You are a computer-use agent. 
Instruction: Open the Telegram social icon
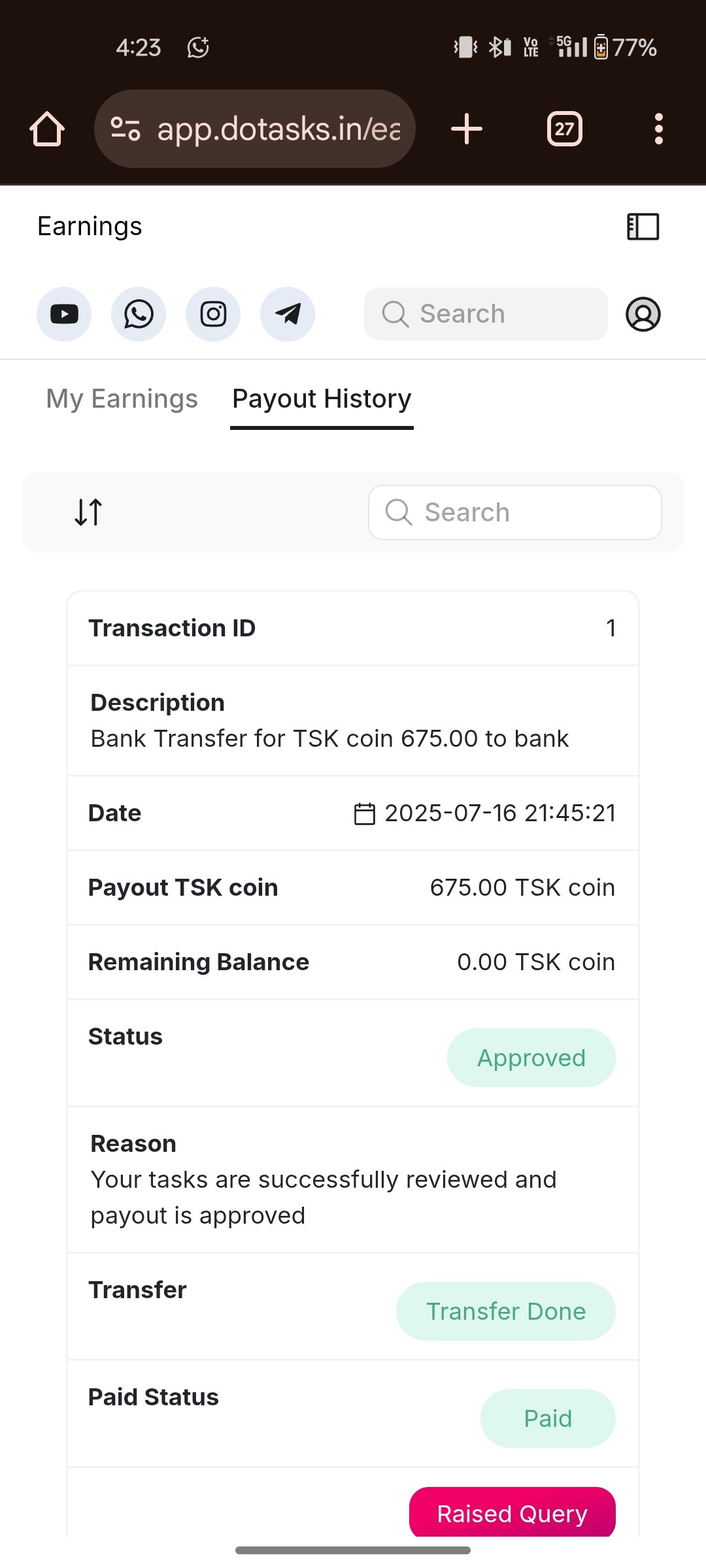coord(288,314)
